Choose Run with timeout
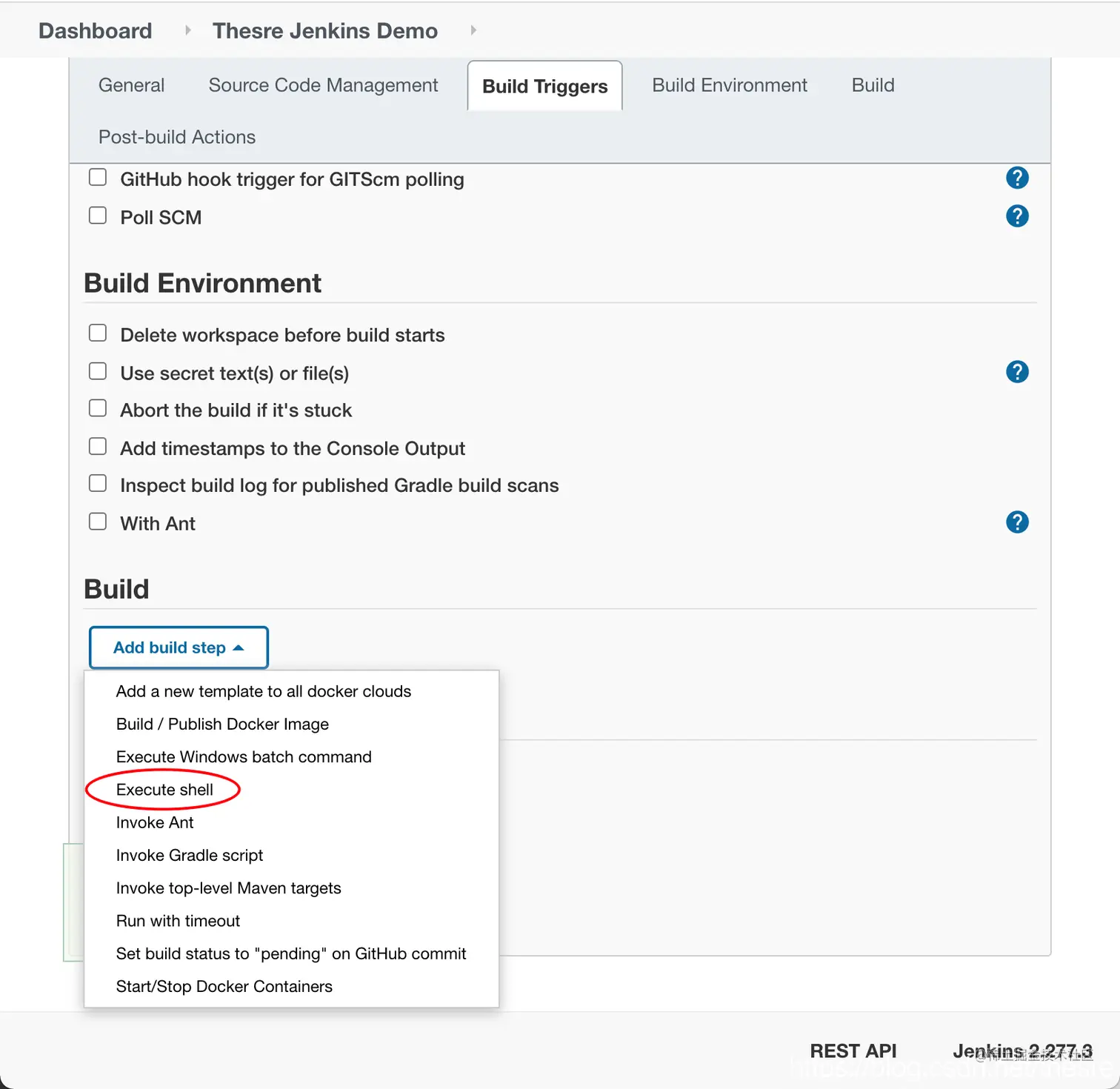 tap(291, 921)
